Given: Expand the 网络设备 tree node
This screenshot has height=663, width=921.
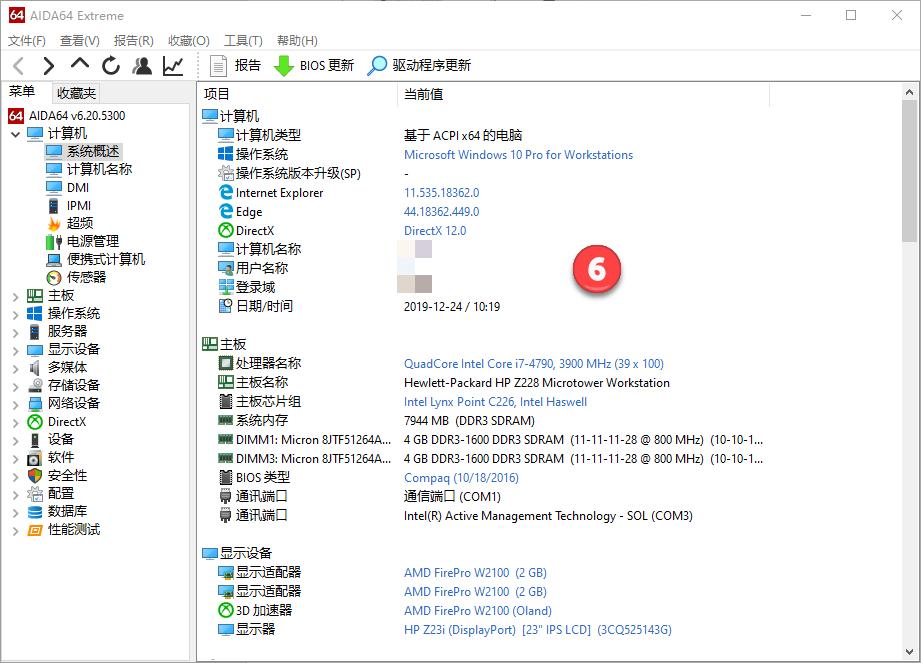Looking at the screenshot, I should pos(15,405).
